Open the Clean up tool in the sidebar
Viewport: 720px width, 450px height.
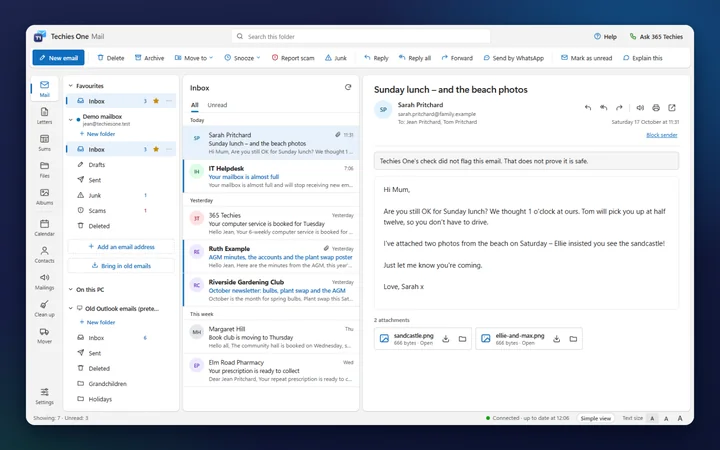point(45,309)
